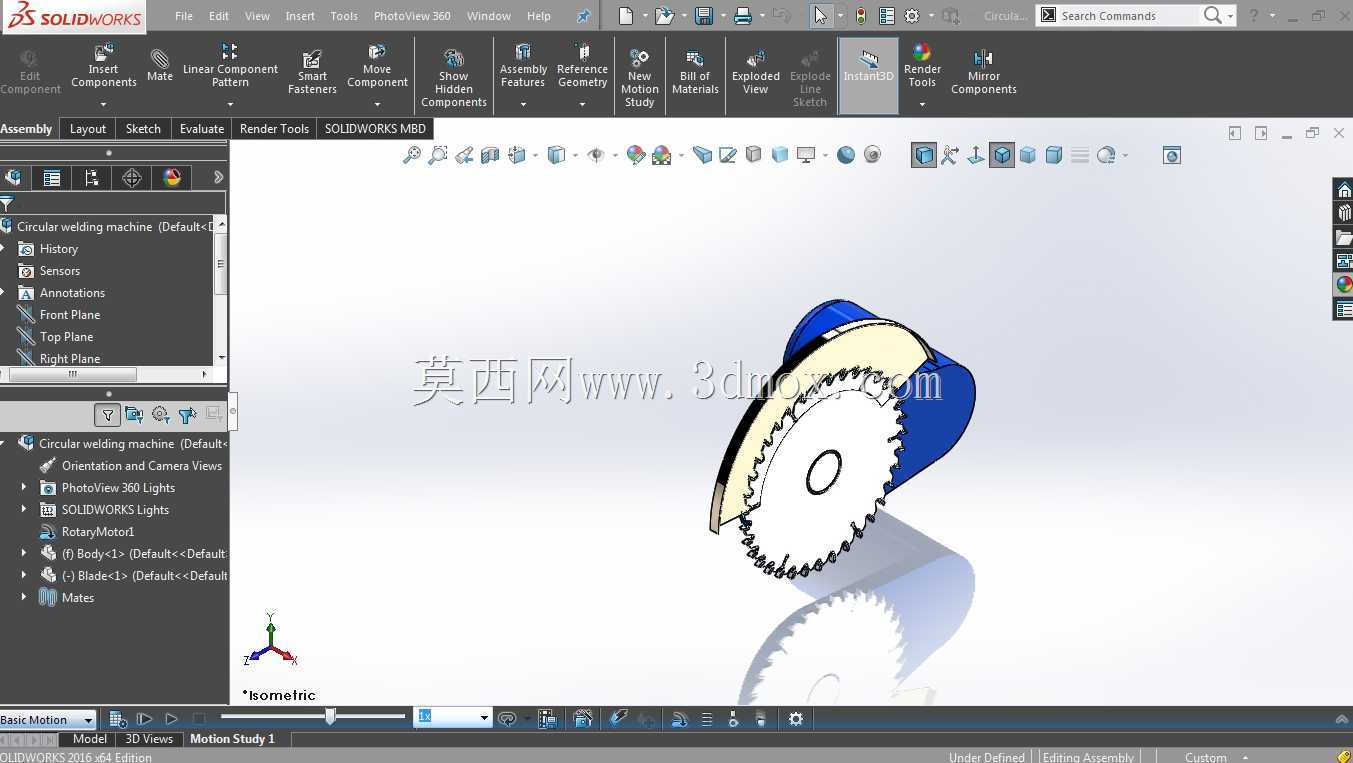Toggle the motion study filter button
Image resolution: width=1353 pixels, height=763 pixels.
point(107,414)
